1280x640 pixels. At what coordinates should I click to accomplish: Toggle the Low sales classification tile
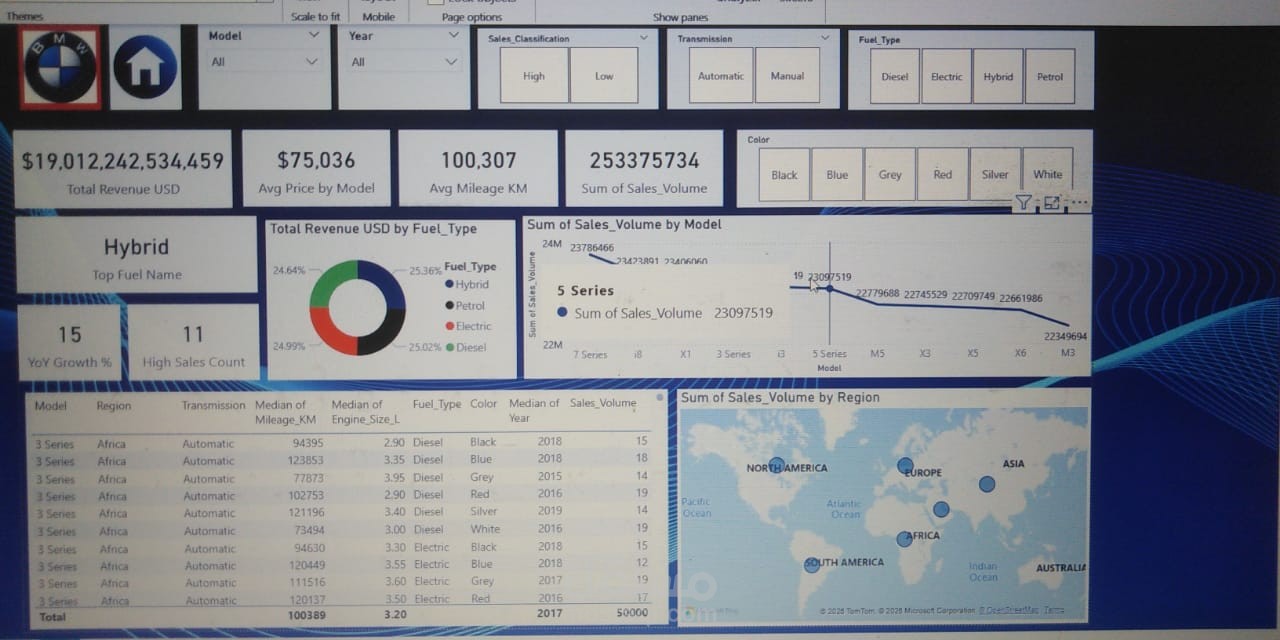(604, 76)
